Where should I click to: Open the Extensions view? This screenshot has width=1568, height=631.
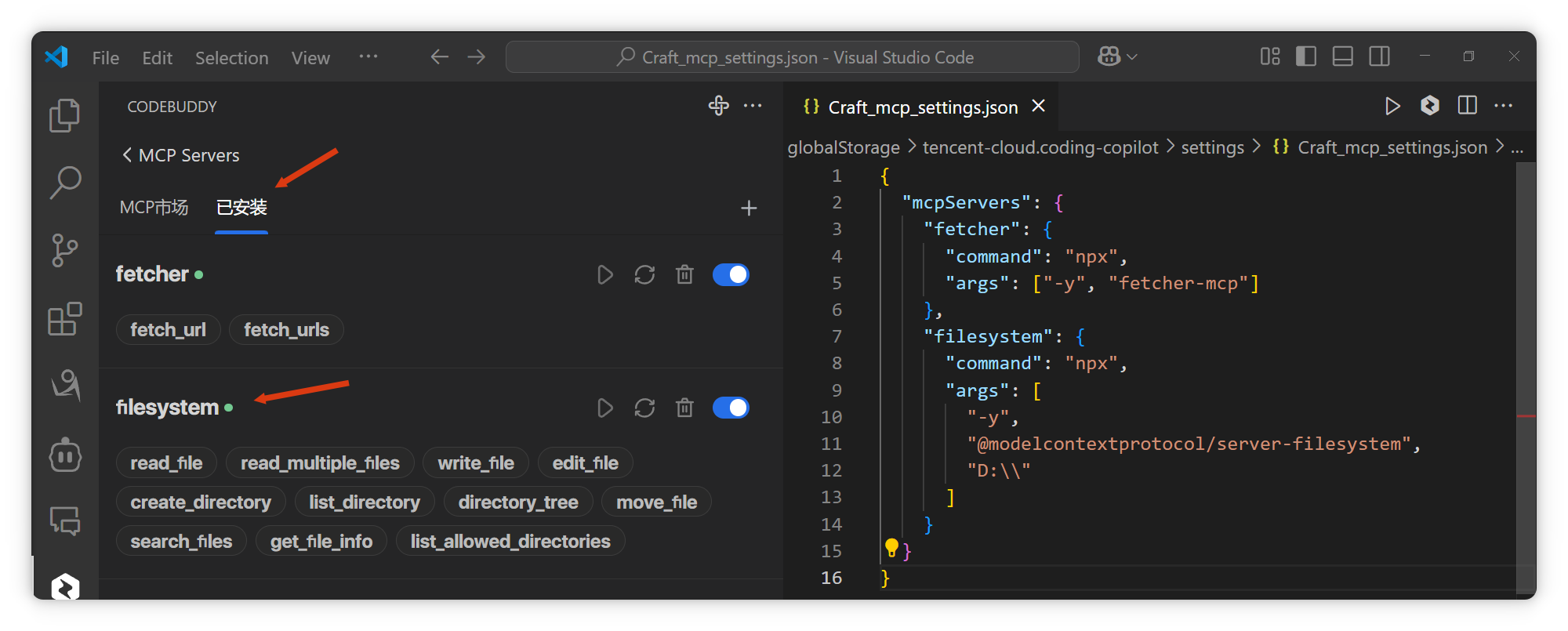64,318
